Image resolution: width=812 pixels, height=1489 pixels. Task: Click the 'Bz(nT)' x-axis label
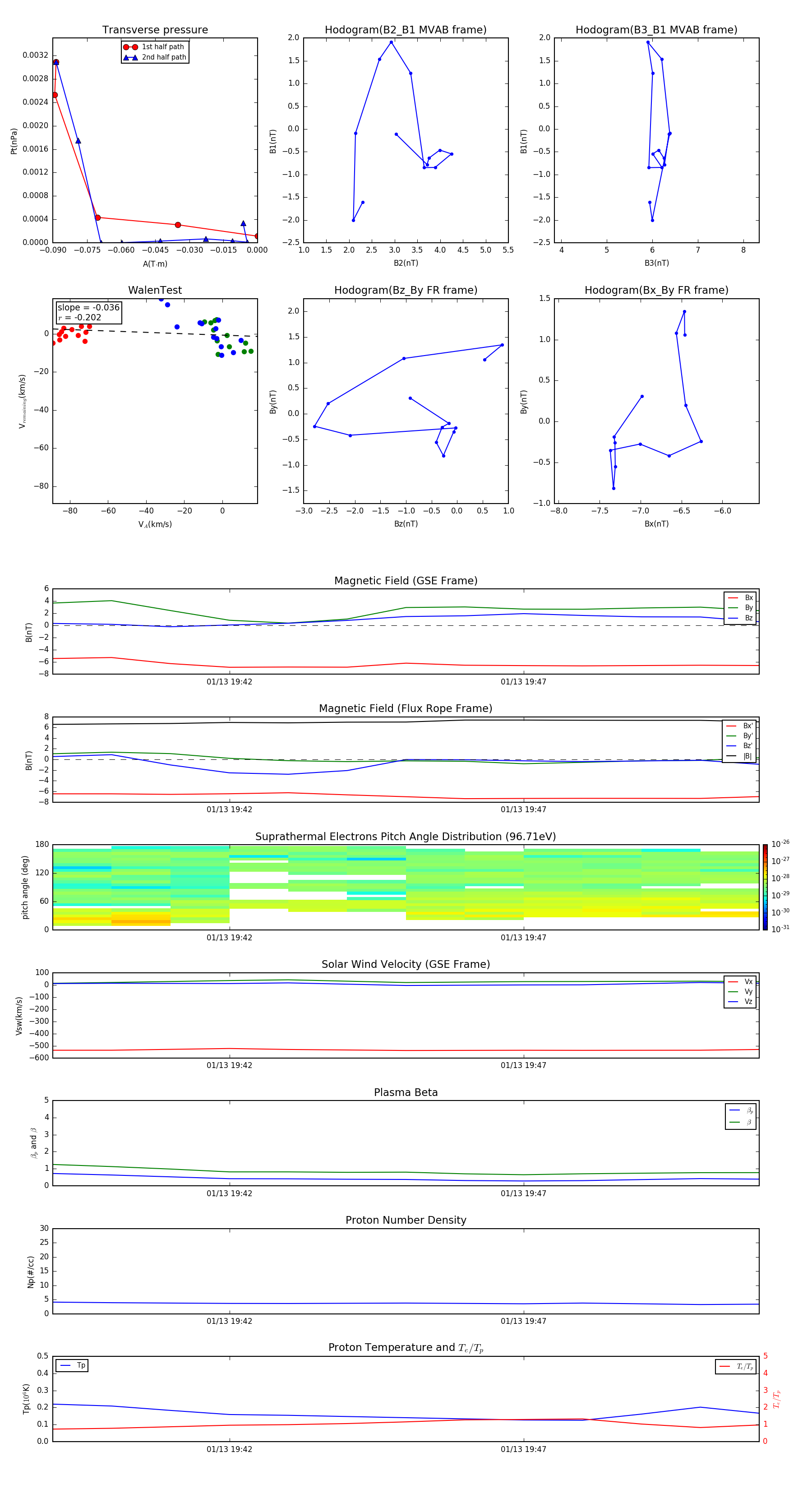pos(406,524)
